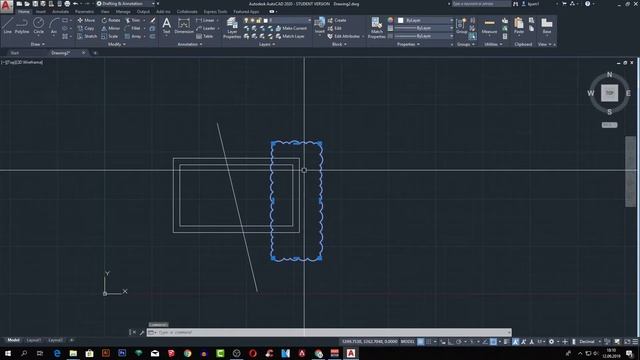Add a Linear dimension
This screenshot has height=360, width=640.
[x=205, y=20]
